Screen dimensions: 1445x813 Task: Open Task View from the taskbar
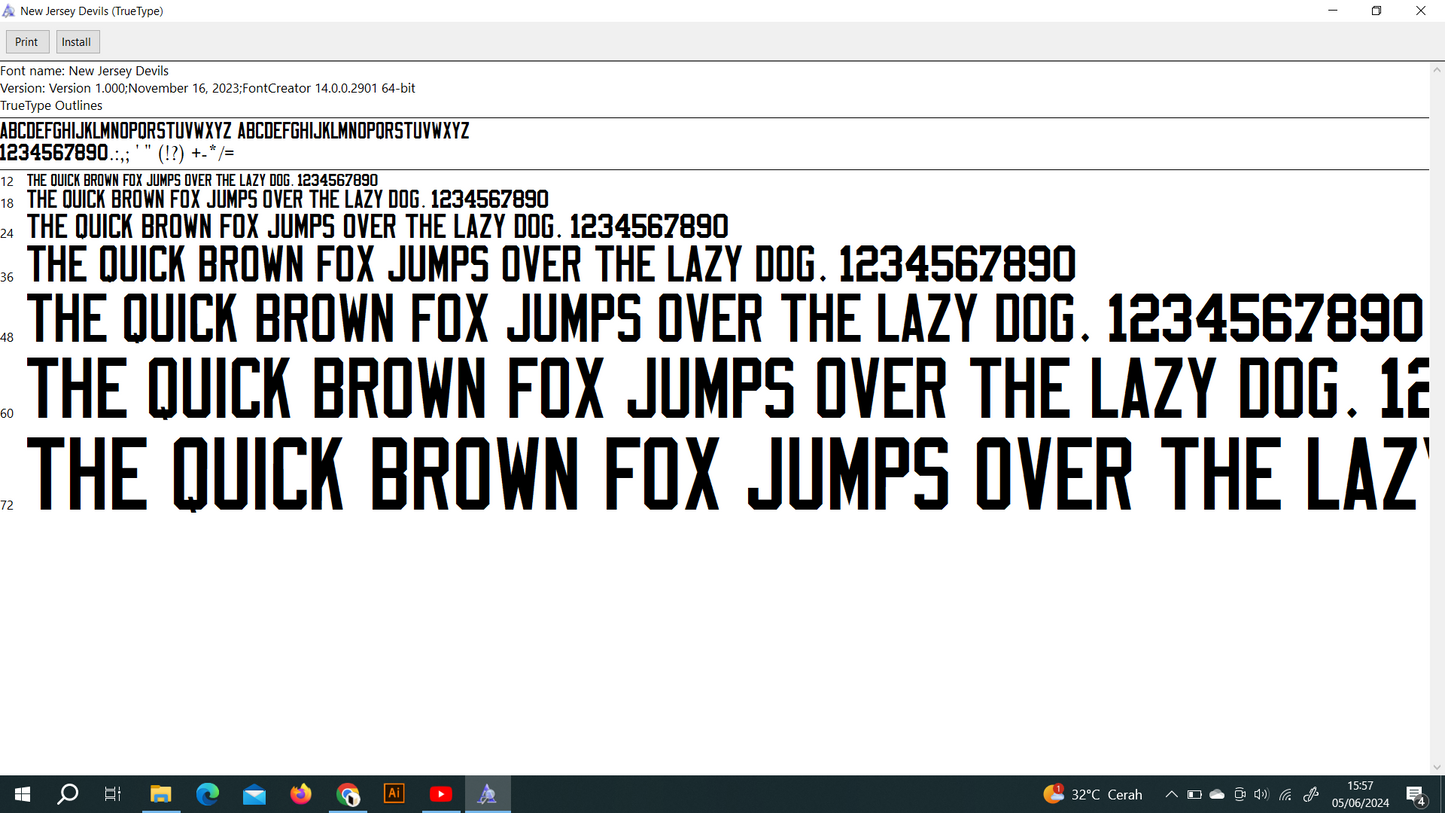113,794
